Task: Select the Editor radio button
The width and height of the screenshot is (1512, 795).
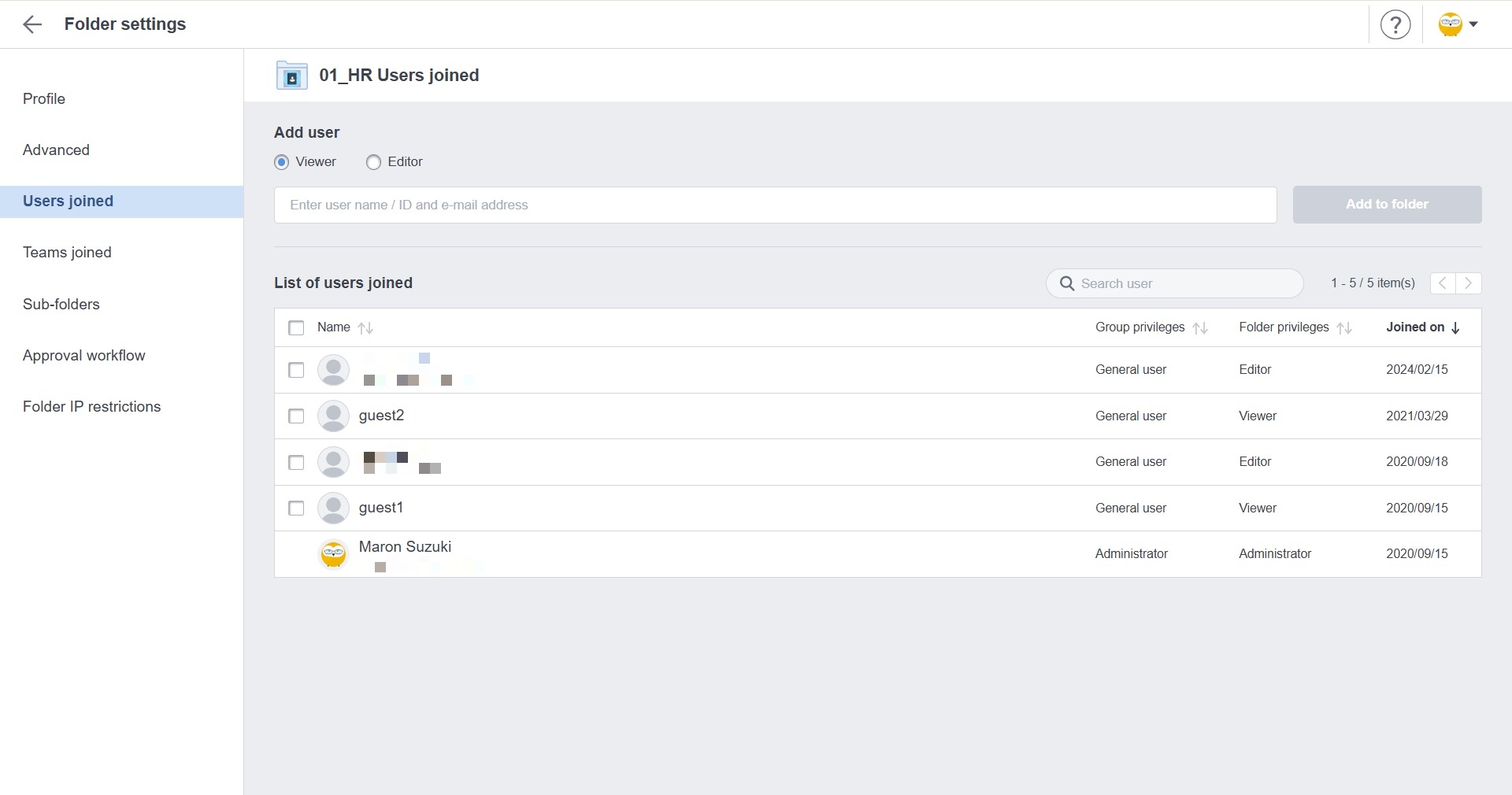Action: tap(373, 162)
